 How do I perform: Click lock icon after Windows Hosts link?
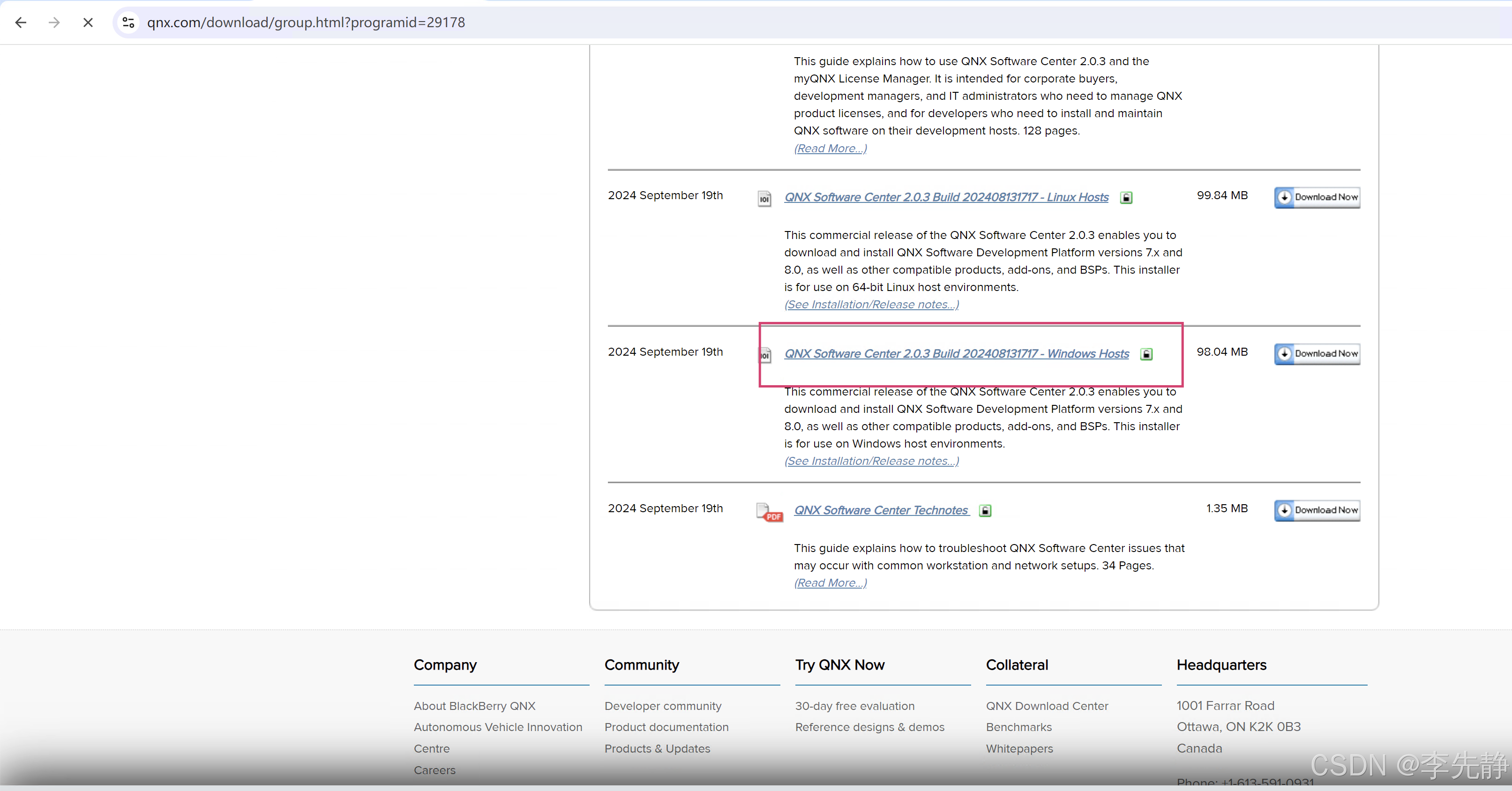pos(1146,354)
